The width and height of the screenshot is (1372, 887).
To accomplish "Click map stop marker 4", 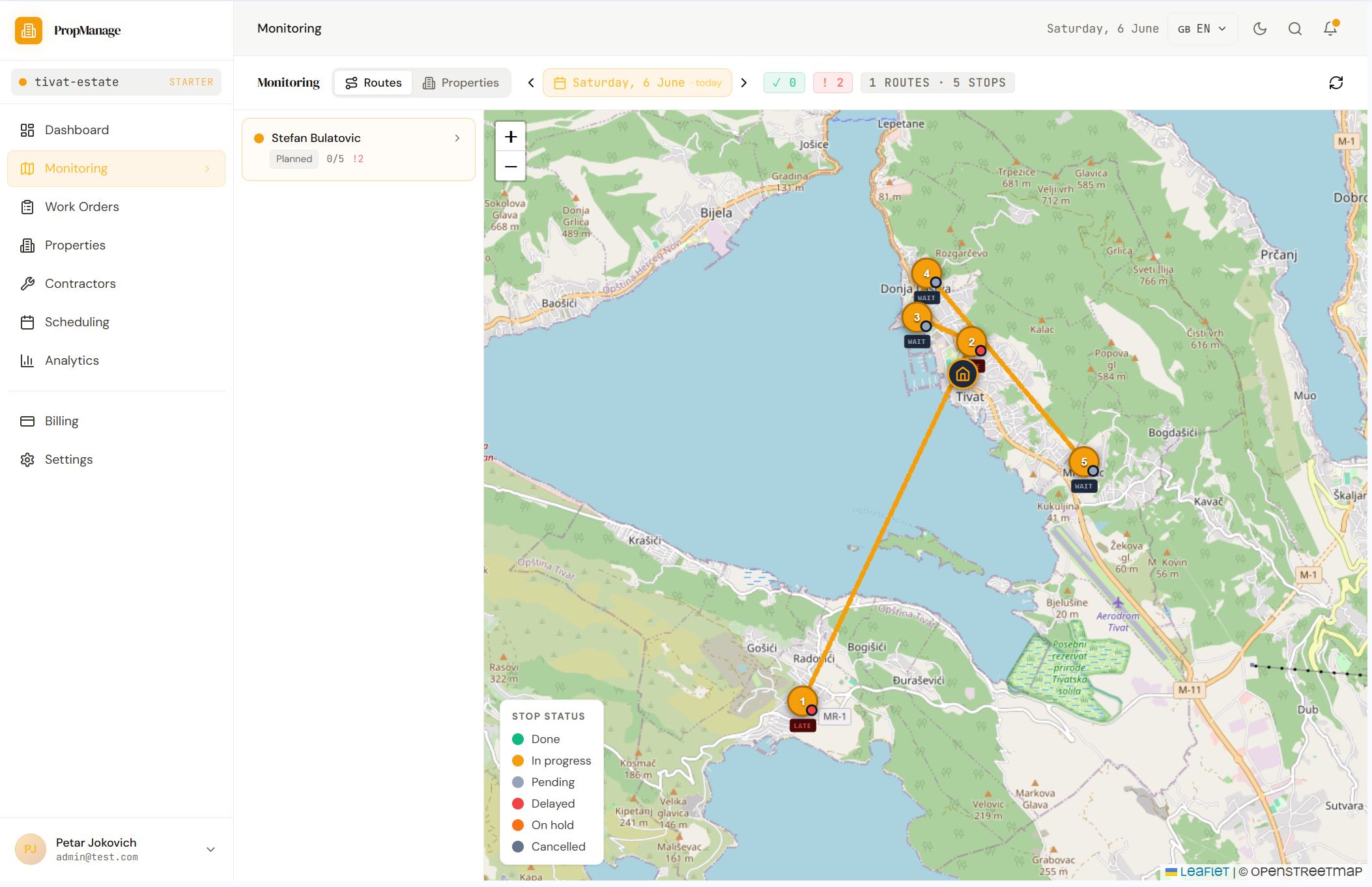I will coord(926,274).
